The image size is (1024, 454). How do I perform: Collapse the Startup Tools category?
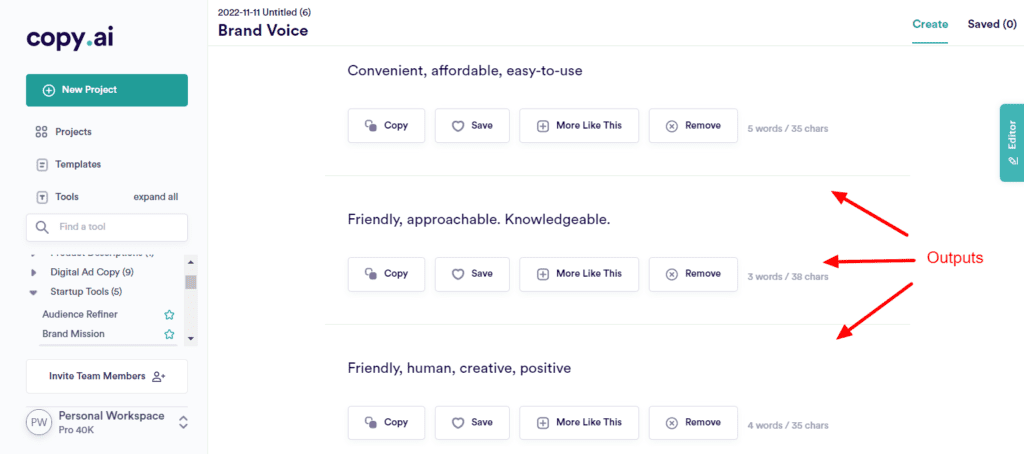(36, 292)
